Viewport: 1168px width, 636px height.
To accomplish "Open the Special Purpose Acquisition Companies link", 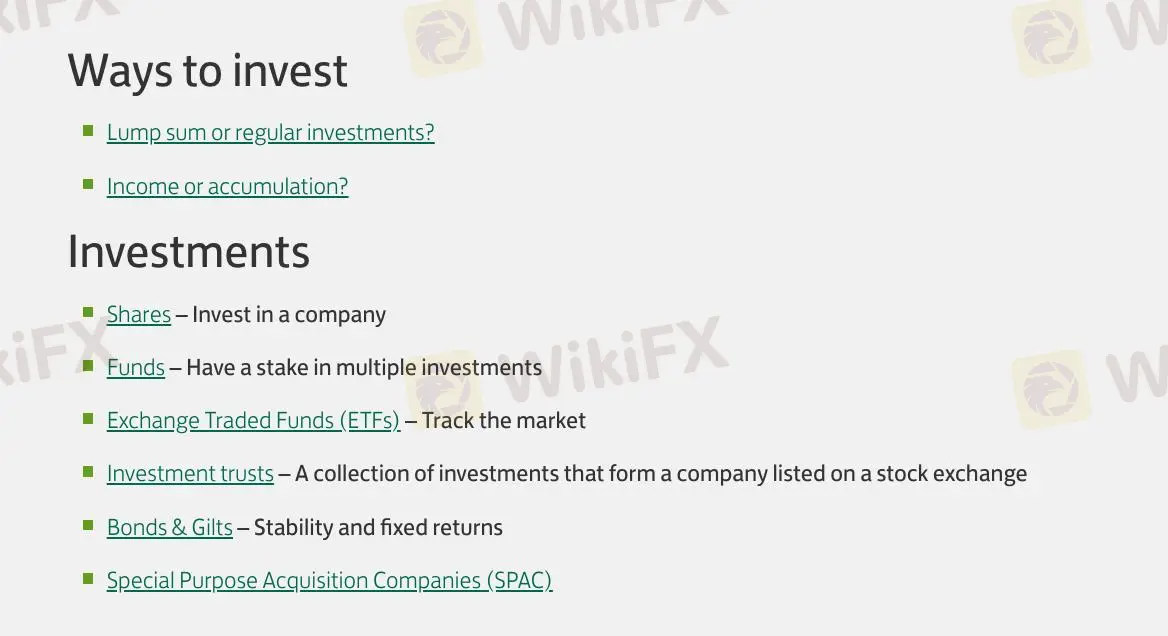I will coord(329,580).
